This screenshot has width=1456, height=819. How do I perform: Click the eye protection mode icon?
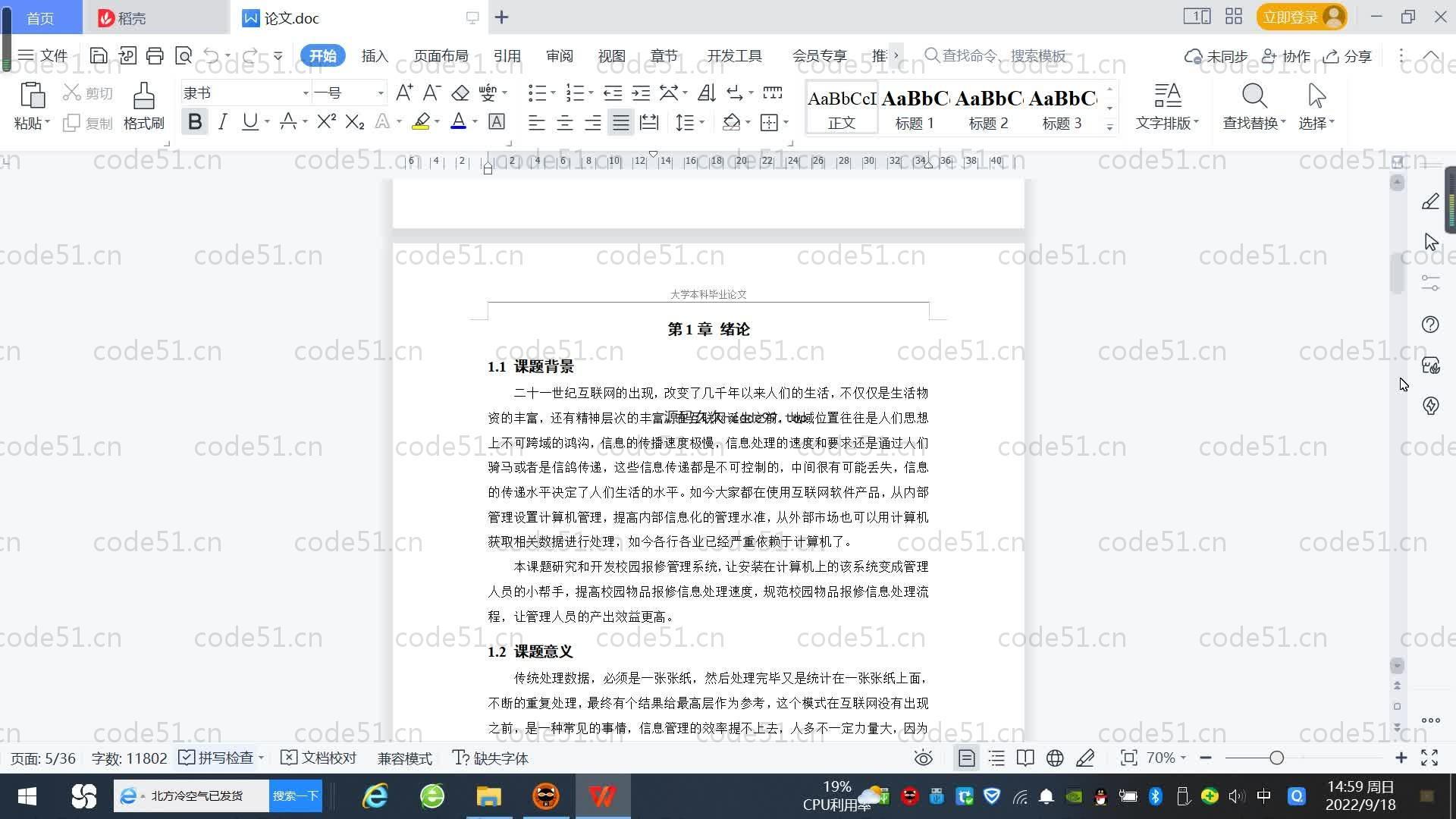point(923,758)
